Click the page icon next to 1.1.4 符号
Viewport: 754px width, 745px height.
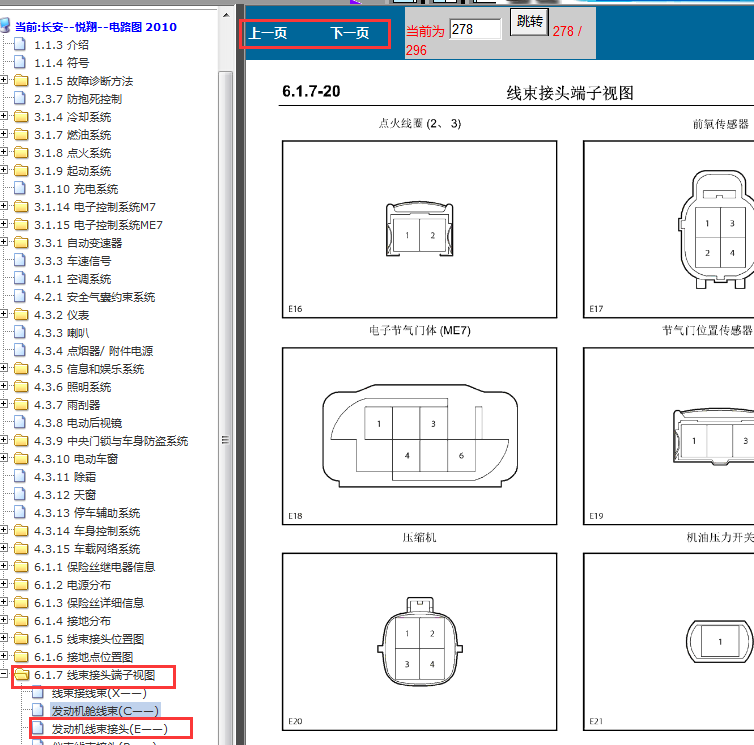20,63
